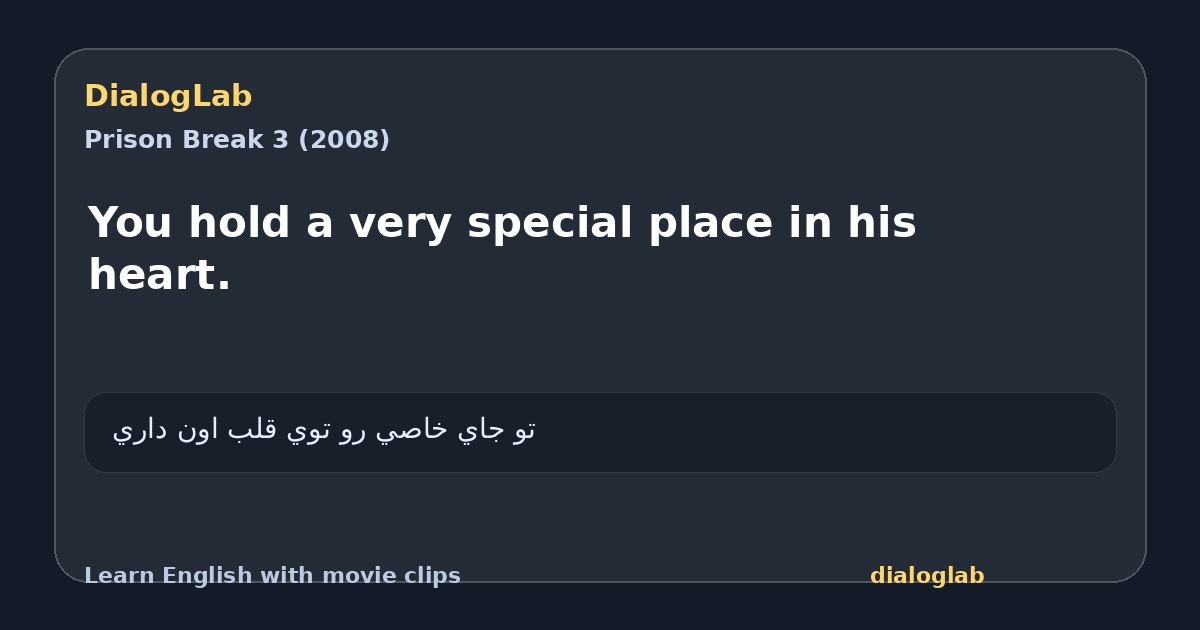Click the word 'heart.' in the quote
Image resolution: width=1200 pixels, height=630 pixels.
160,275
